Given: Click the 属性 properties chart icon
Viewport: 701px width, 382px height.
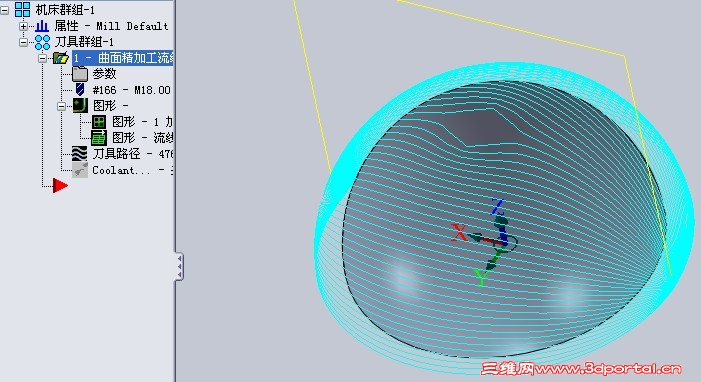Looking at the screenshot, I should pos(42,26).
